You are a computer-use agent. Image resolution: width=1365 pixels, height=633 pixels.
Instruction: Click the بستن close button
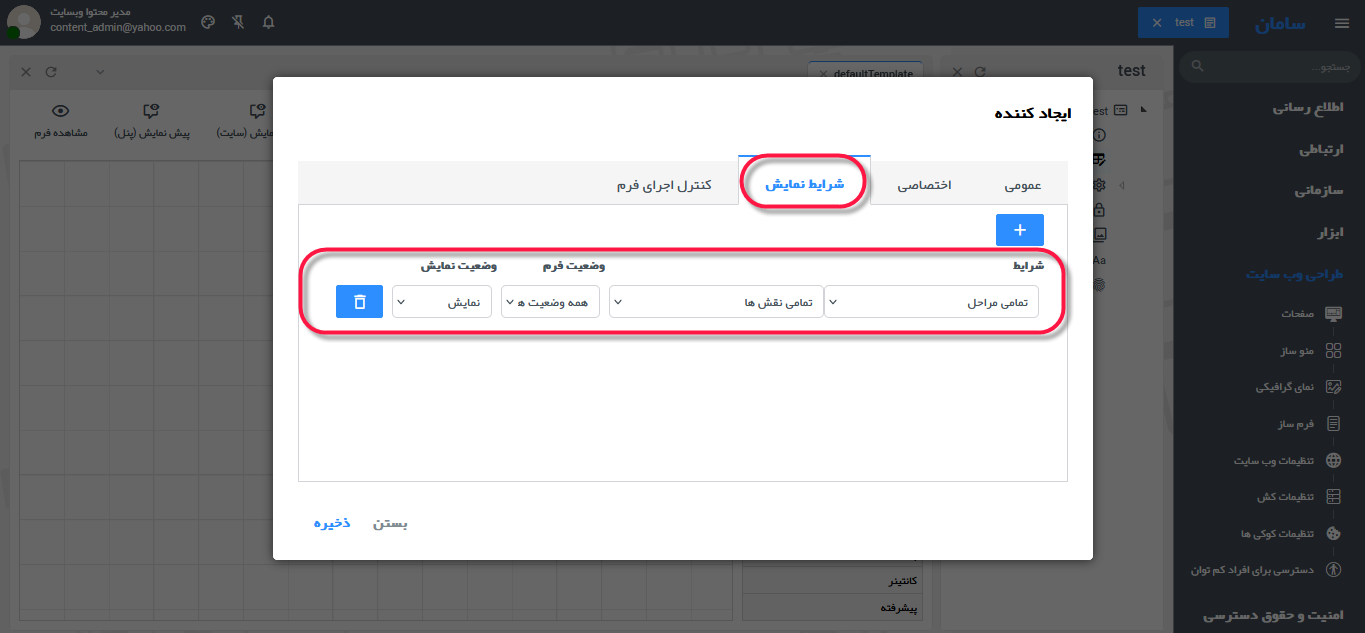(391, 523)
